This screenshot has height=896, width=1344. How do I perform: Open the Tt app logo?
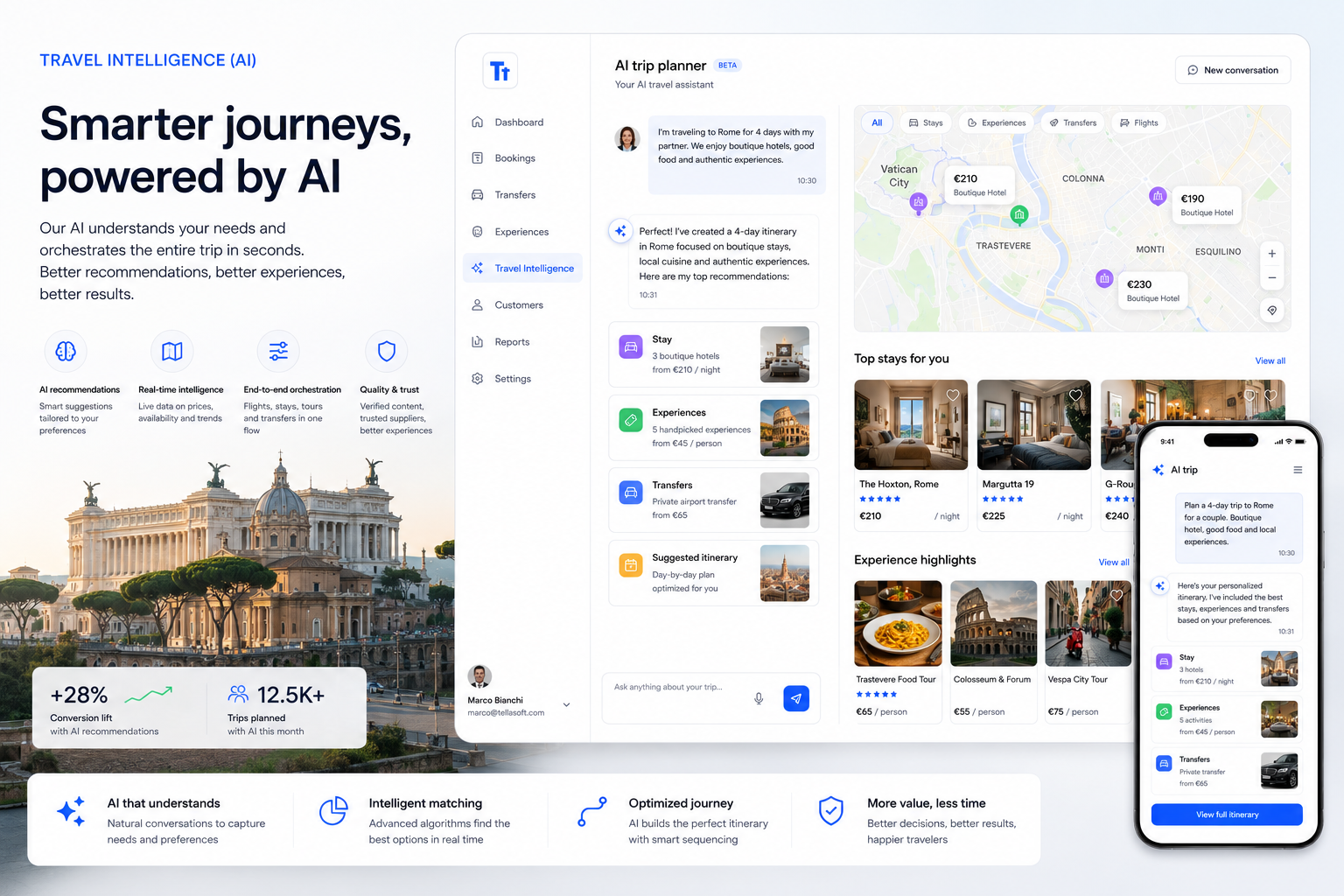[x=500, y=71]
